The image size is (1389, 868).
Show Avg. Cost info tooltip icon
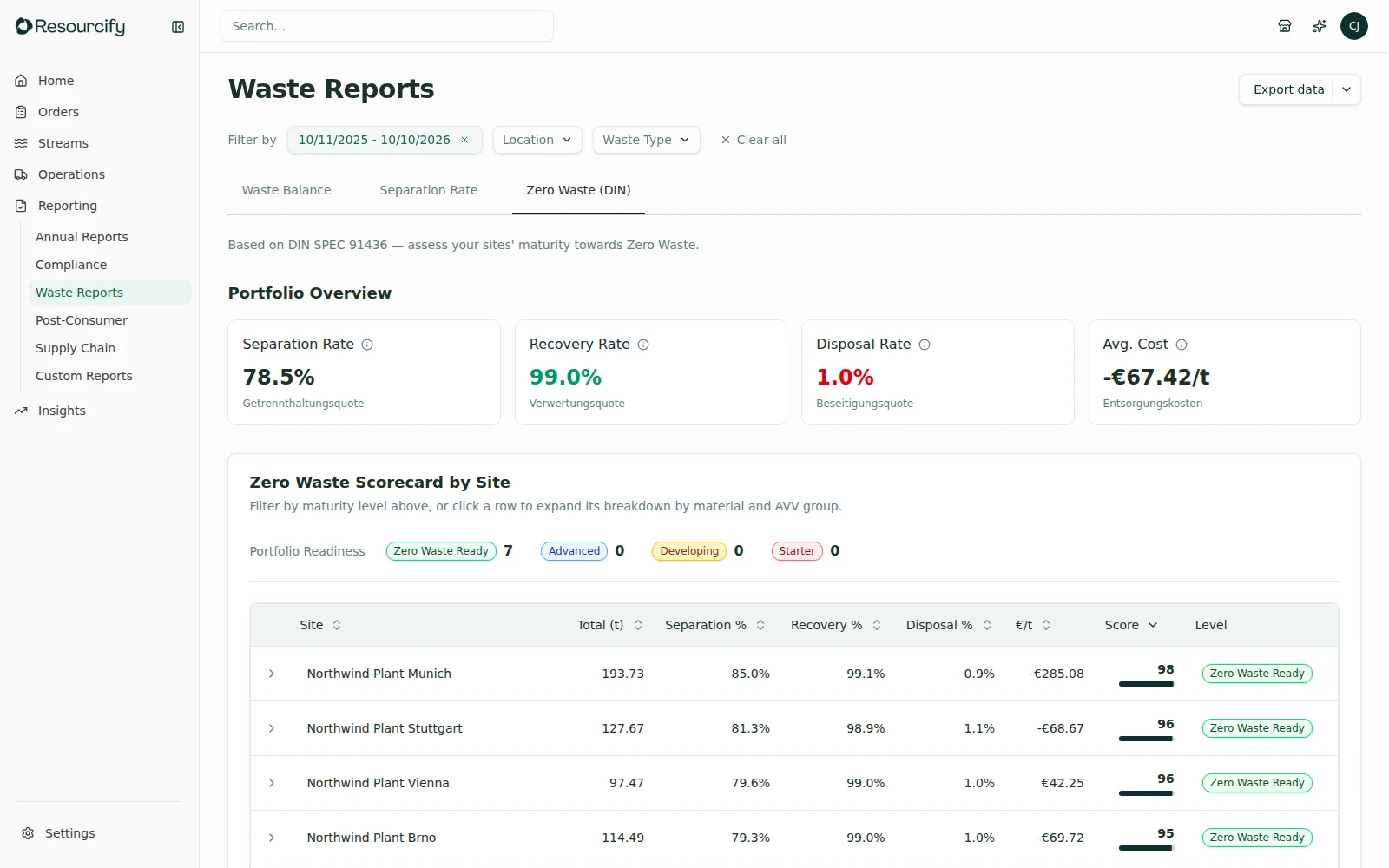click(x=1182, y=345)
